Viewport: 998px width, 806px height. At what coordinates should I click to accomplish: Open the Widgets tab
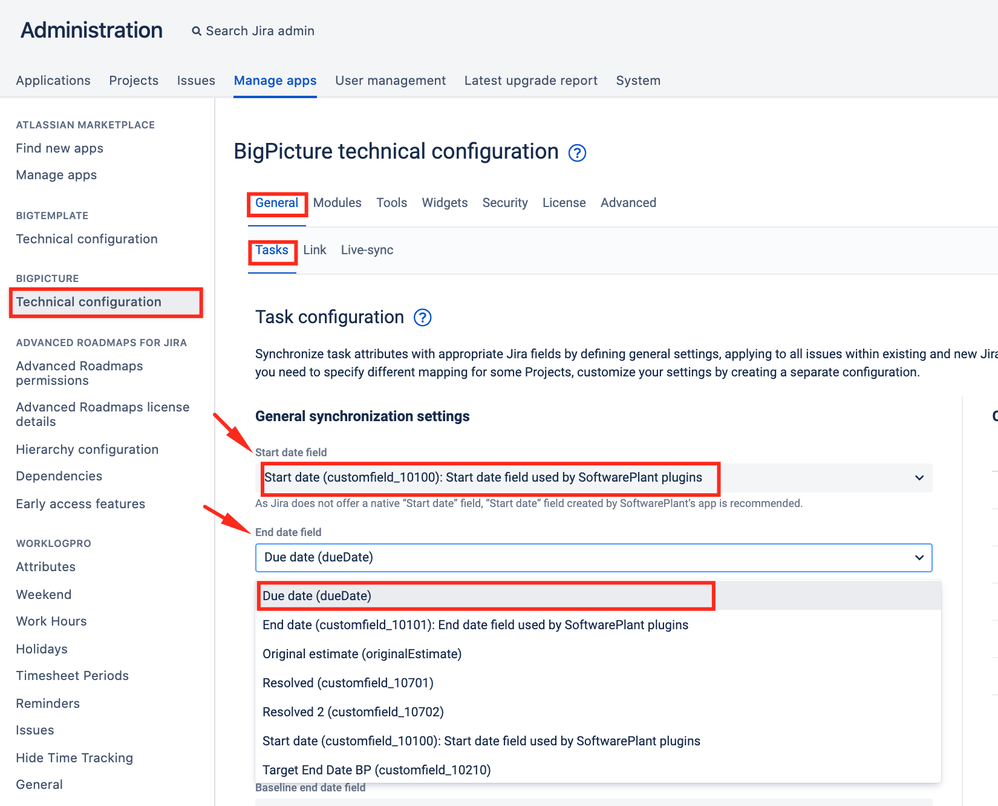click(445, 202)
